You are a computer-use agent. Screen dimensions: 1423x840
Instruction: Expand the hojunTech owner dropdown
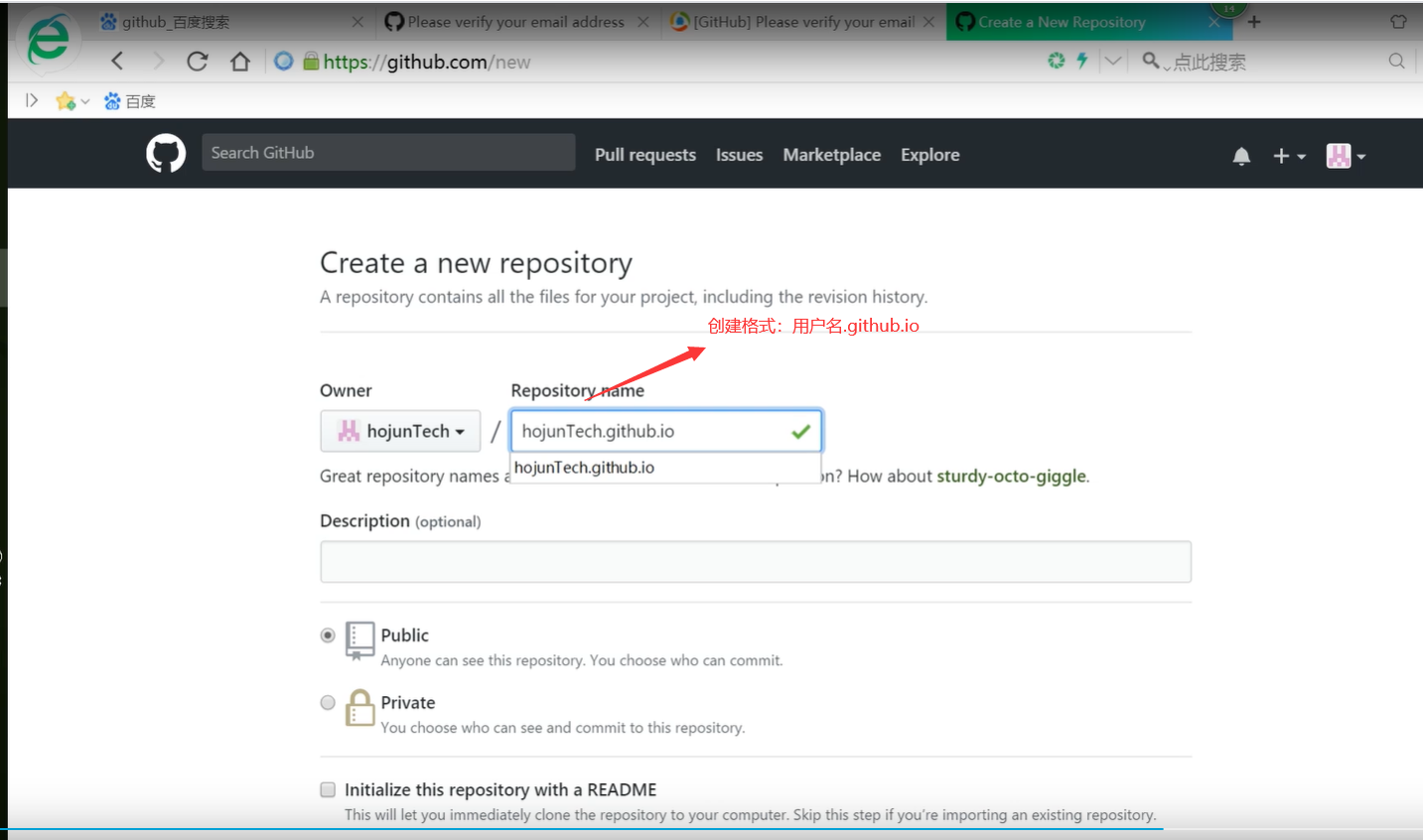point(400,431)
